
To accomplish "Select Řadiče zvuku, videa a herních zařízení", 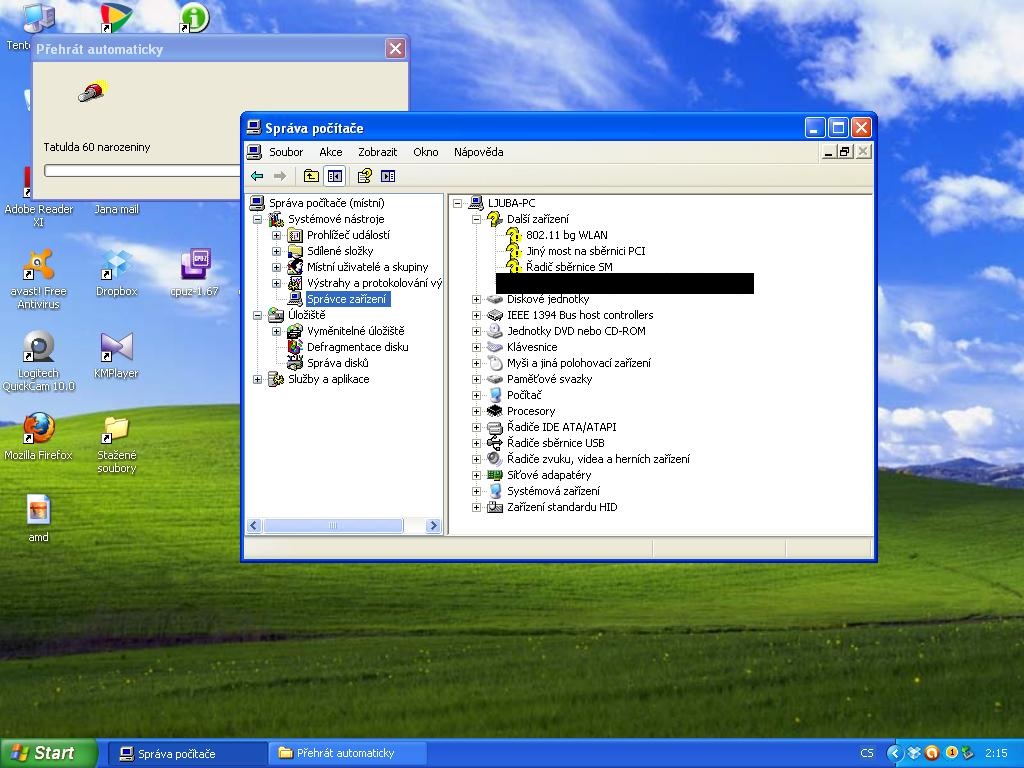I will pyautogui.click(x=598, y=459).
